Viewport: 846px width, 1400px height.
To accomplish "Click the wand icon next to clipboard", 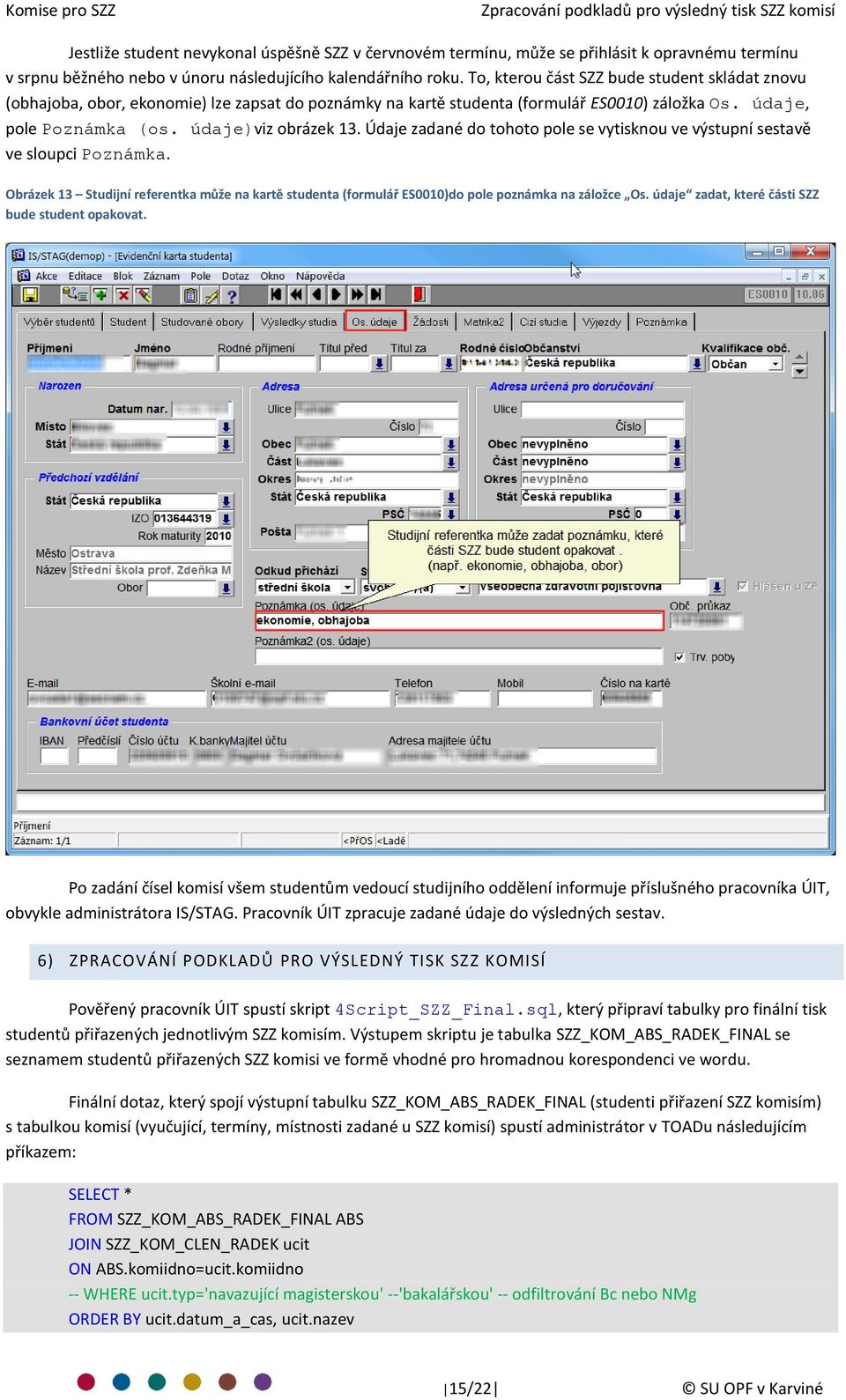I will pyautogui.click(x=211, y=294).
